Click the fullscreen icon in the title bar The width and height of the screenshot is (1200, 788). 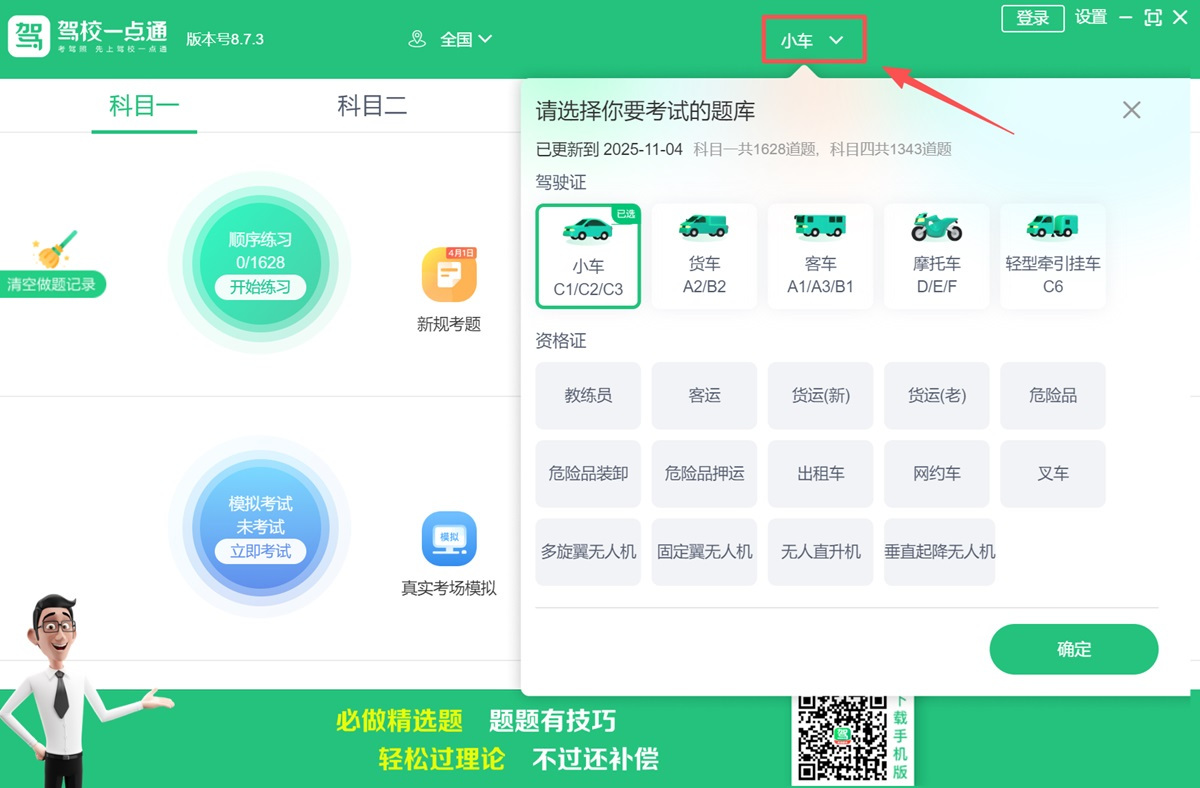click(1153, 17)
